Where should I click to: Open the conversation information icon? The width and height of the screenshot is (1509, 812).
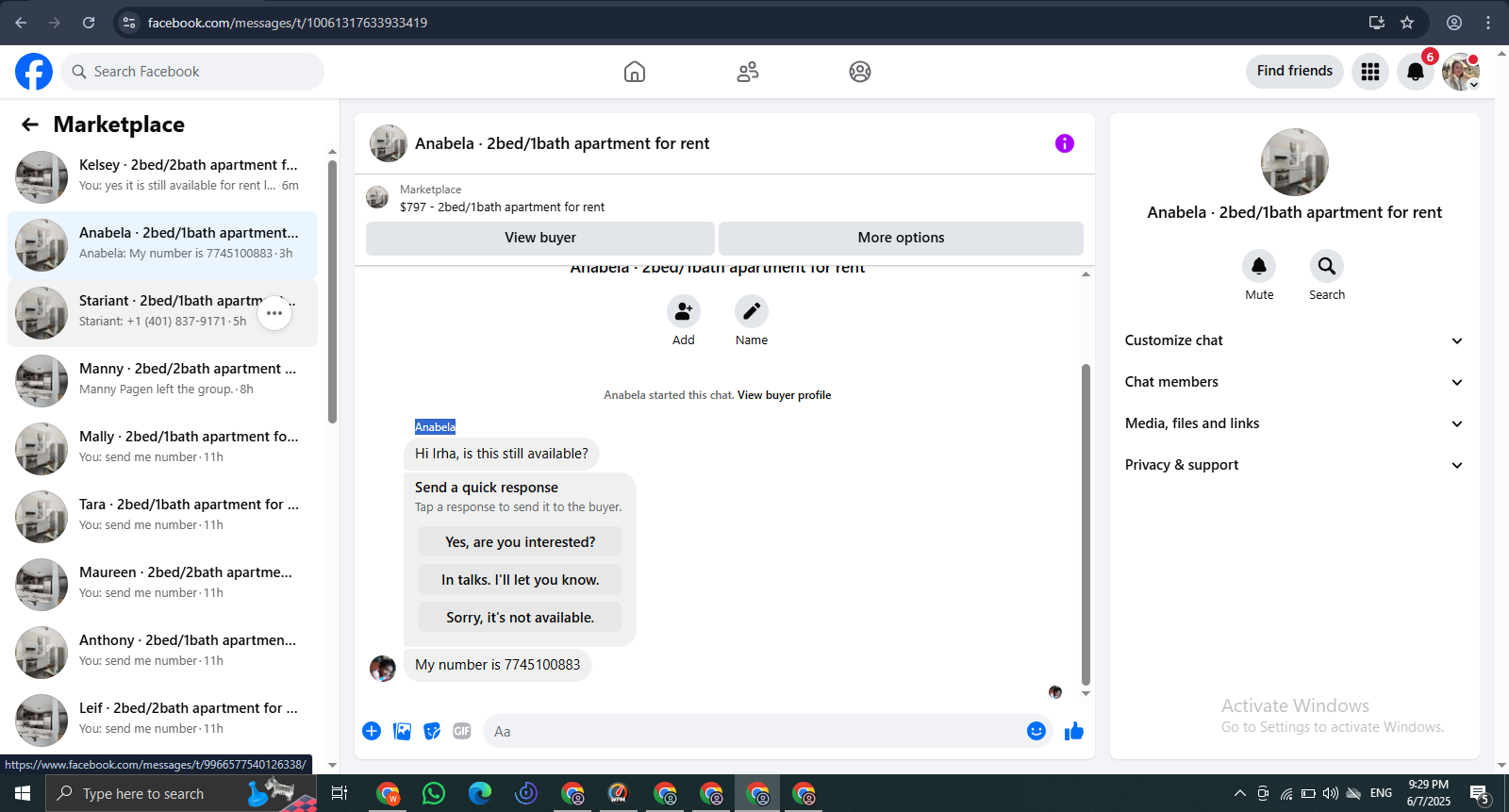1065,143
